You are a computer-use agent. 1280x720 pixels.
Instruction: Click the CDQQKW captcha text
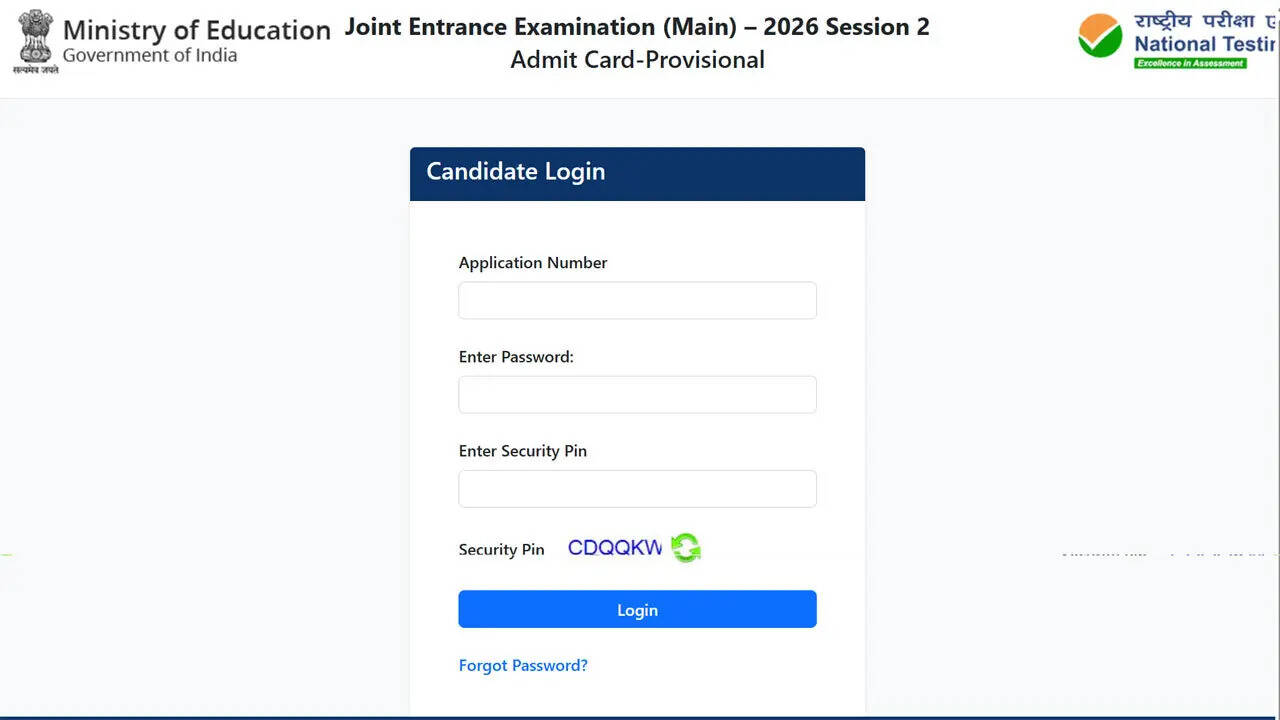(x=614, y=547)
